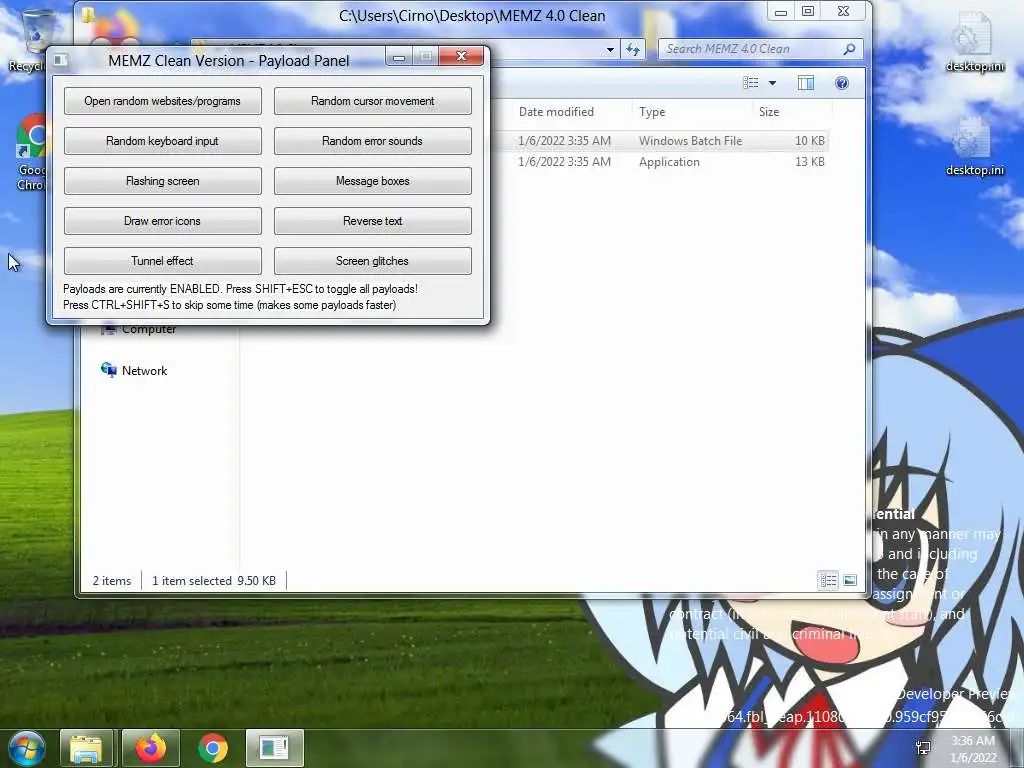The width and height of the screenshot is (1024, 768).
Task: Minimize the MEMZ Payload Panel window
Action: pos(399,57)
